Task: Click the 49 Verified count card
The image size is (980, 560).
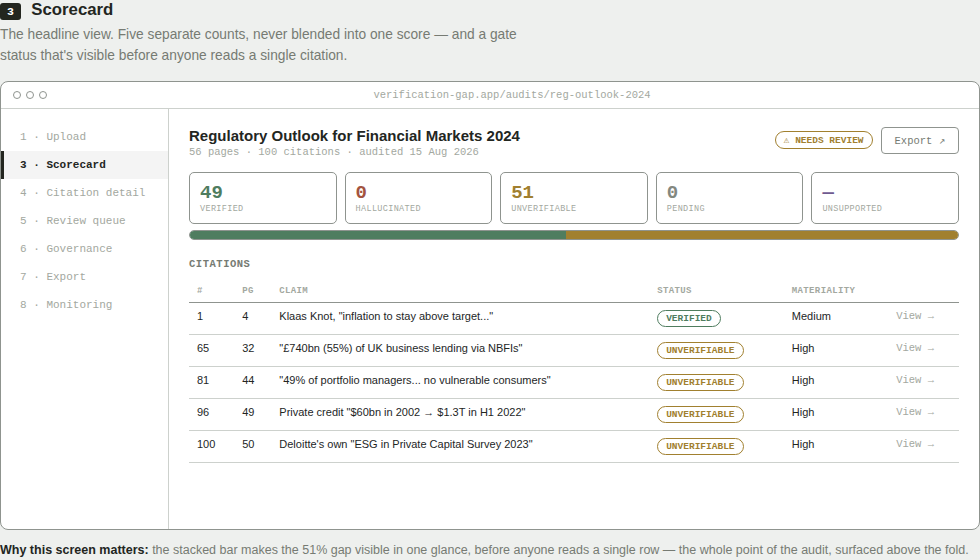Action: tap(262, 198)
